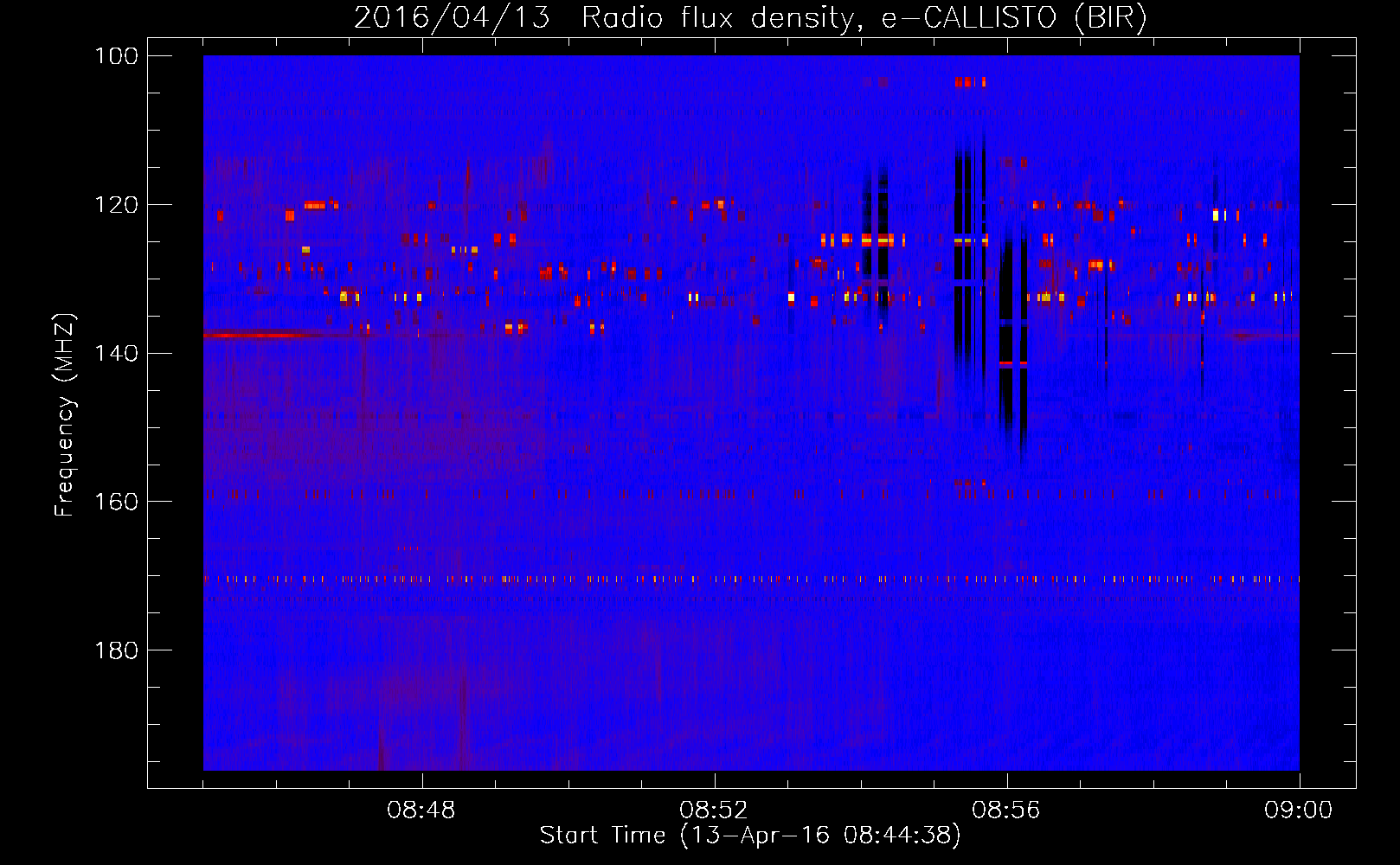Select the "Frequency (MHZ)" y-axis label
Viewport: 1400px width, 865px height.
pyautogui.click(x=66, y=414)
